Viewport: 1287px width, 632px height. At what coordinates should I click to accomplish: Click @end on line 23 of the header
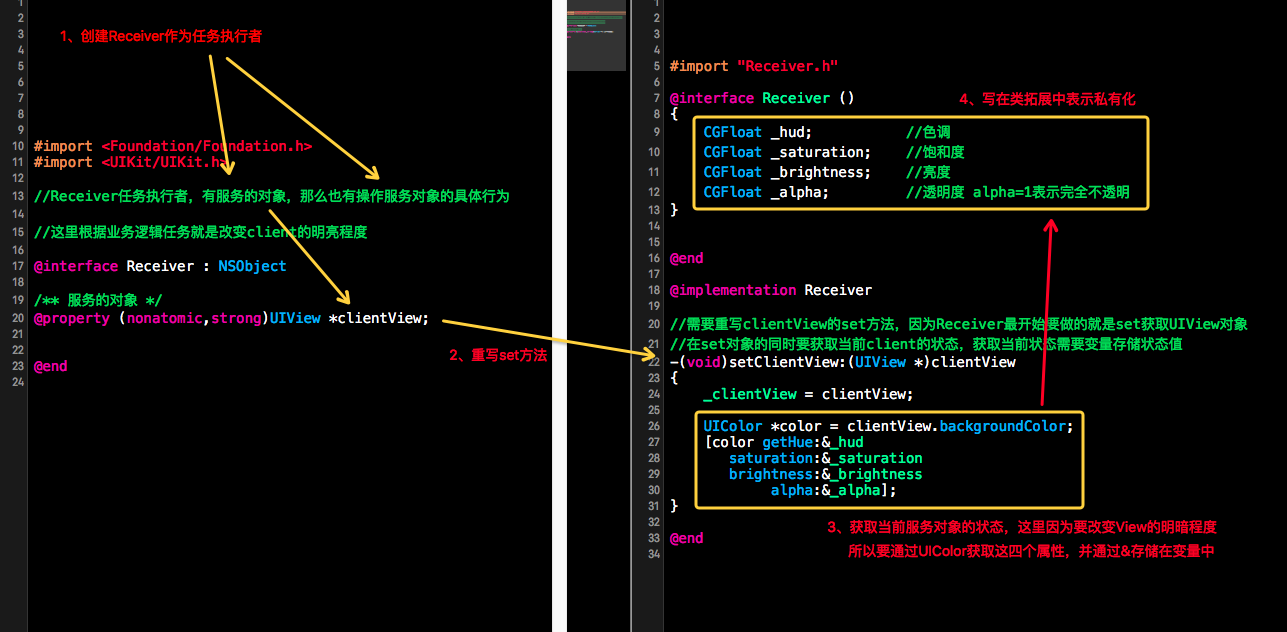click(51, 366)
